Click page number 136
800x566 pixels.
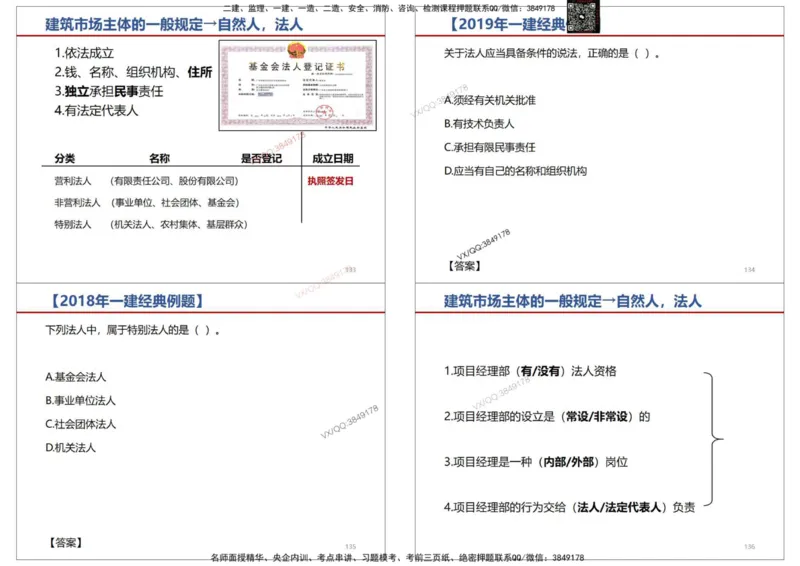point(749,547)
